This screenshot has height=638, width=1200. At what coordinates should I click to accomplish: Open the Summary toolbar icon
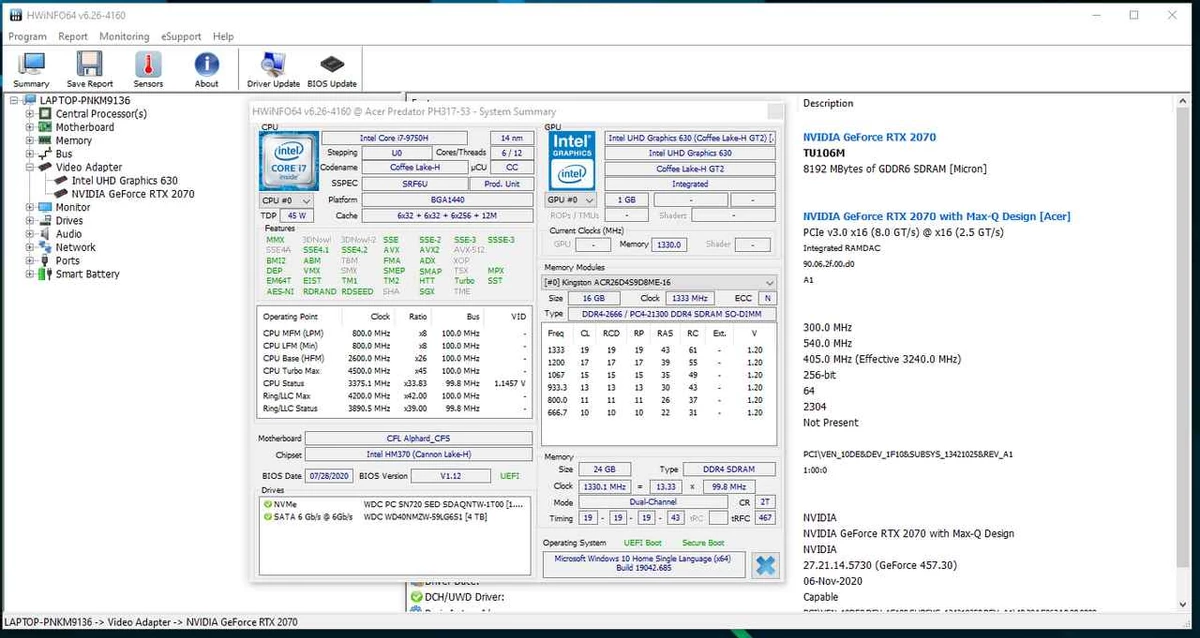[x=31, y=64]
